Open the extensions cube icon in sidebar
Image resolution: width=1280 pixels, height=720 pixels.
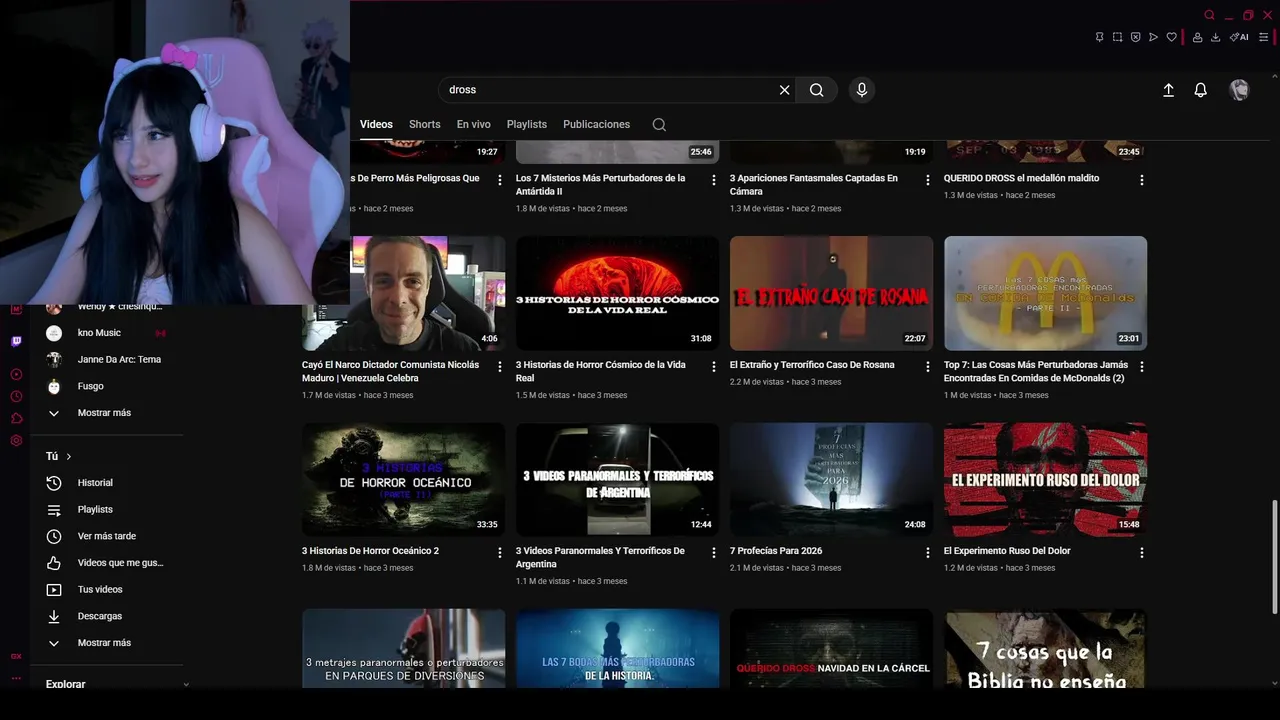tap(16, 418)
